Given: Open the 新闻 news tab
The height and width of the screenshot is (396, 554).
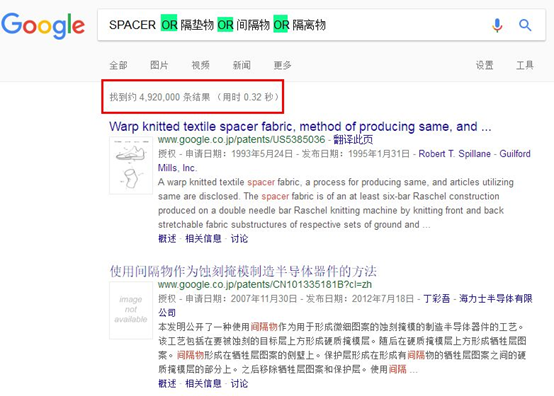Looking at the screenshot, I should click(x=242, y=65).
